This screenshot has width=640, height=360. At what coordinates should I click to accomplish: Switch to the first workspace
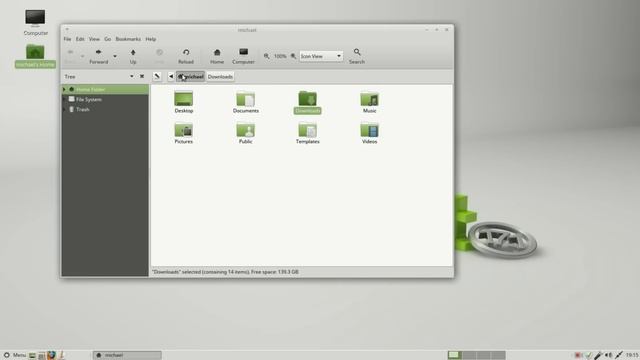(455, 355)
